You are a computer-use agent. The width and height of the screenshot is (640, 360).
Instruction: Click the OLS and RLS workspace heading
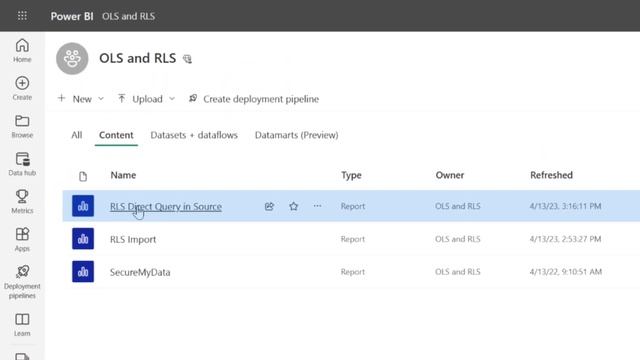tap(138, 58)
